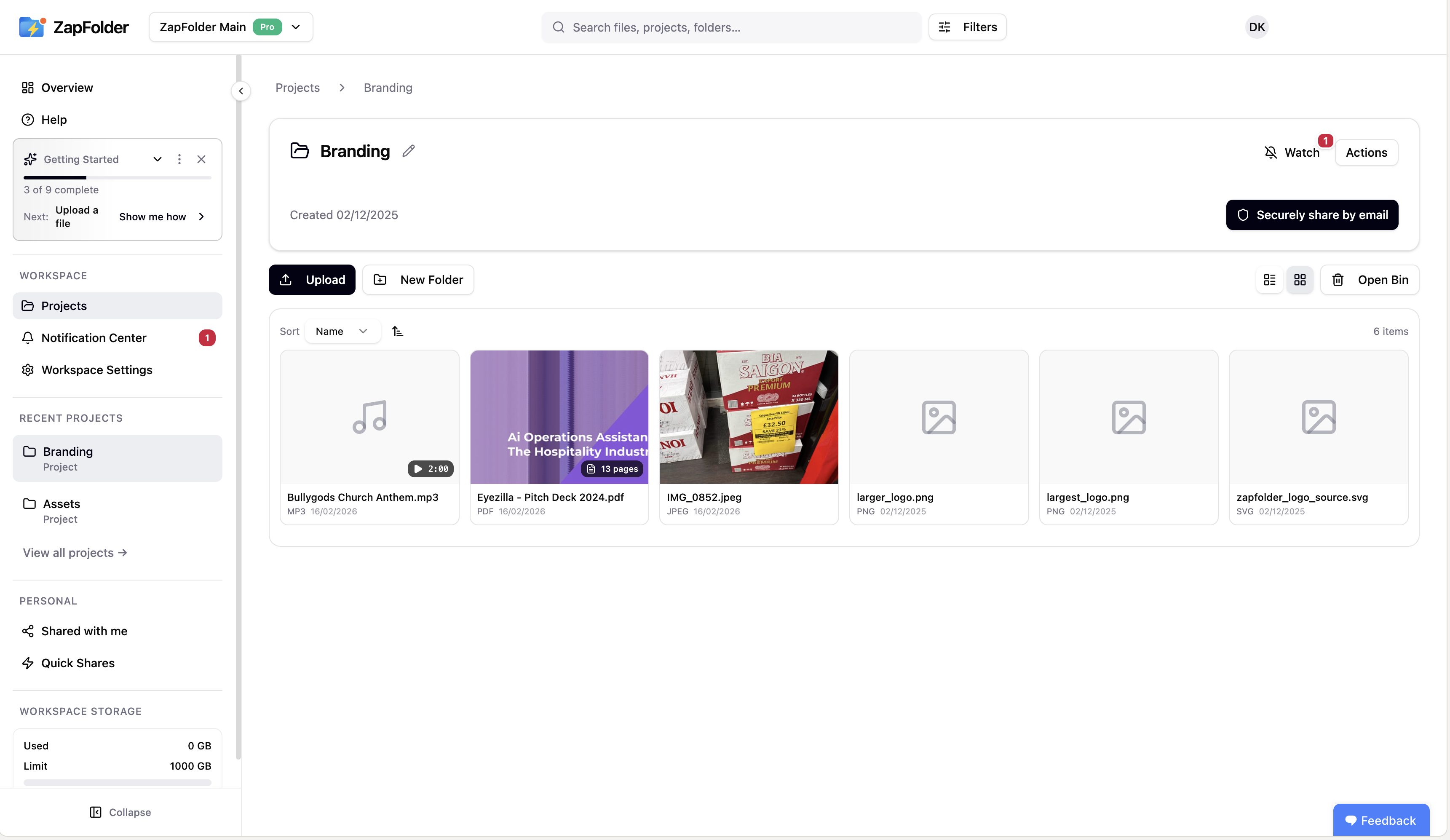
Task: Toggle Watch notifications for Branding
Action: [1292, 152]
